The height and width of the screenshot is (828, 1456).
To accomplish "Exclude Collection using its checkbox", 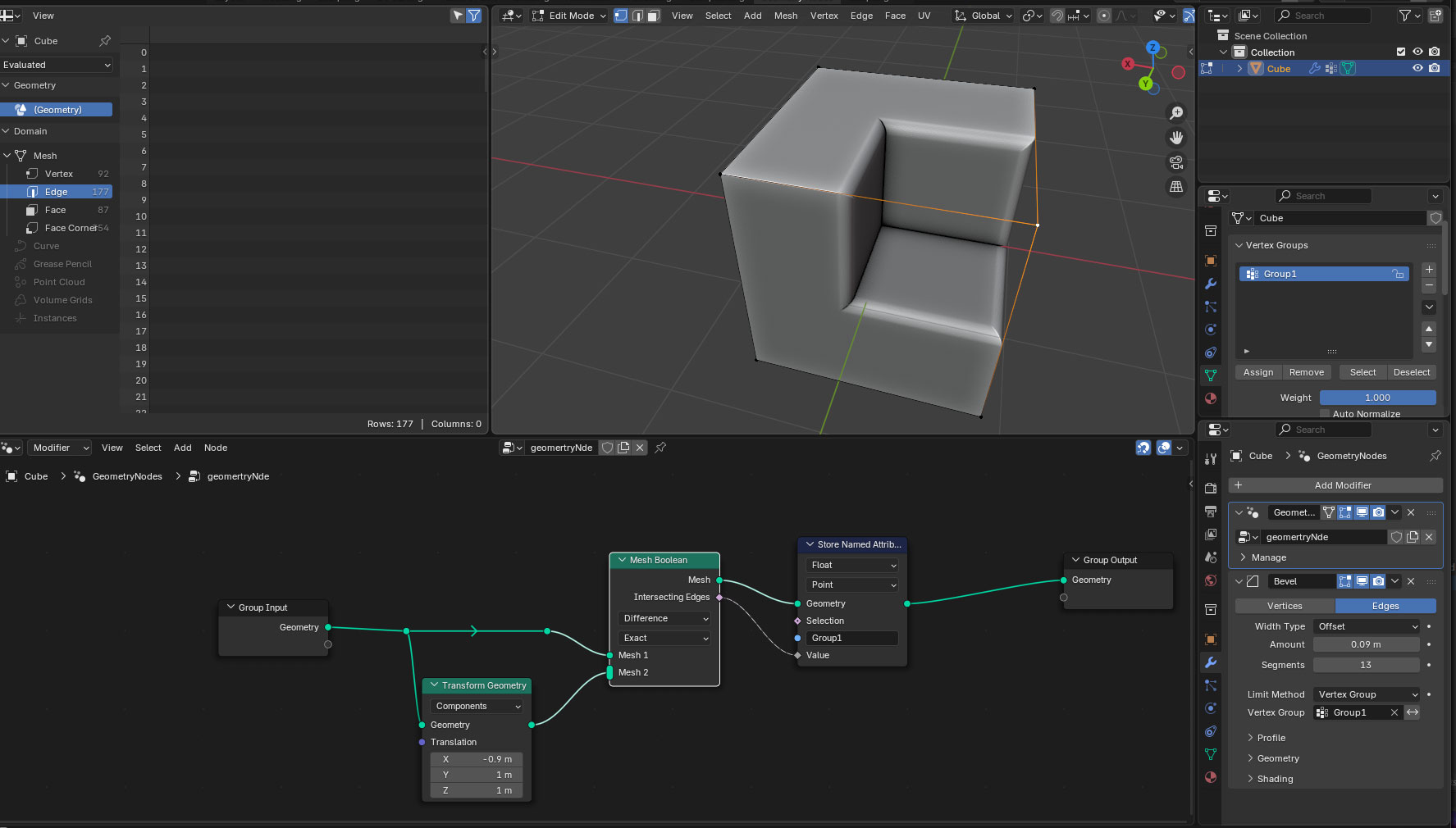I will click(x=1401, y=52).
